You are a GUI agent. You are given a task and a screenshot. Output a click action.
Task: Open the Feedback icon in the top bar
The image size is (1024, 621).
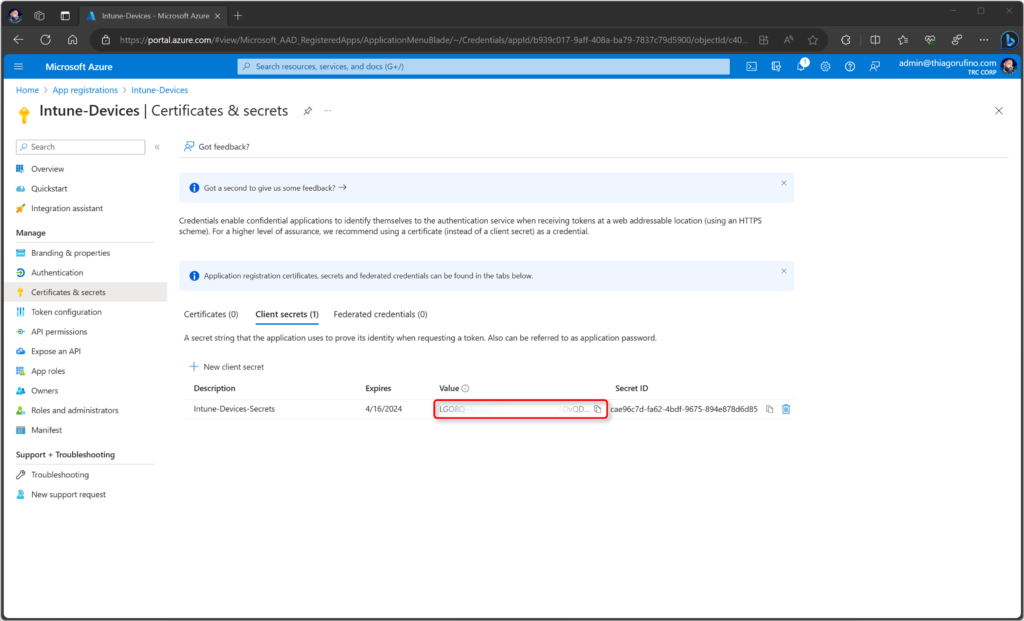876,66
